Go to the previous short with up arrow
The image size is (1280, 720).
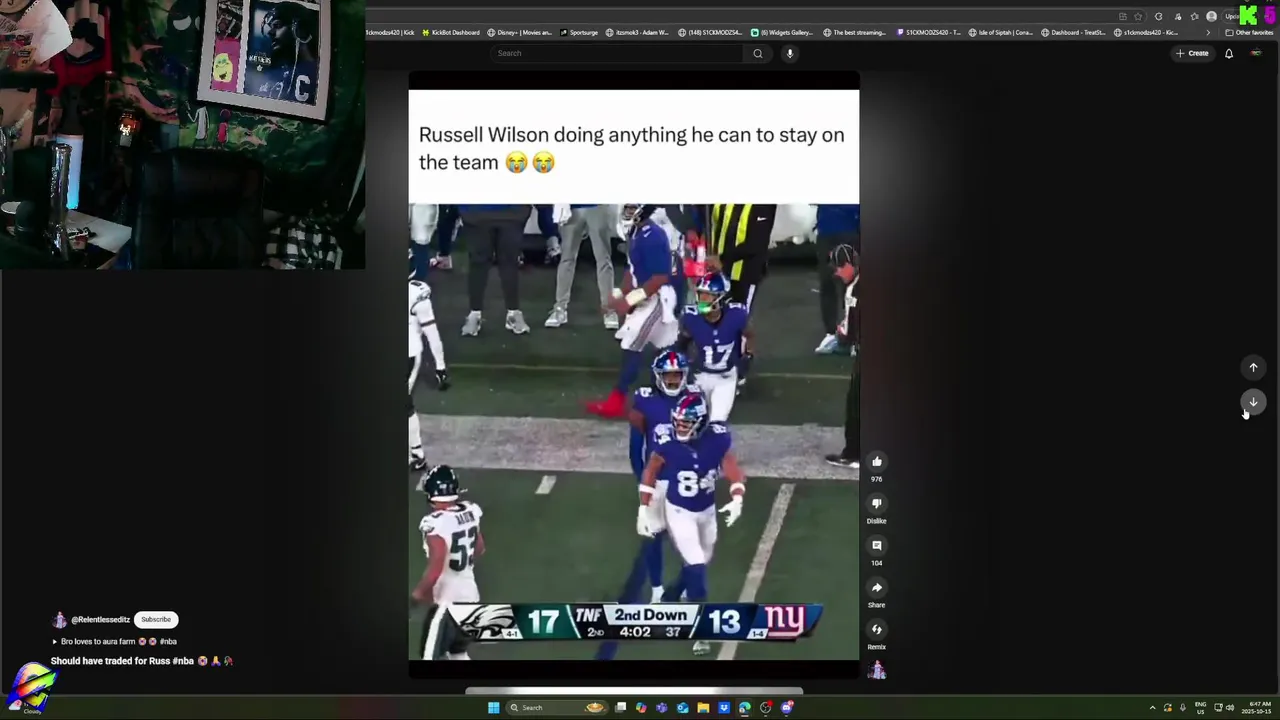(x=1253, y=367)
